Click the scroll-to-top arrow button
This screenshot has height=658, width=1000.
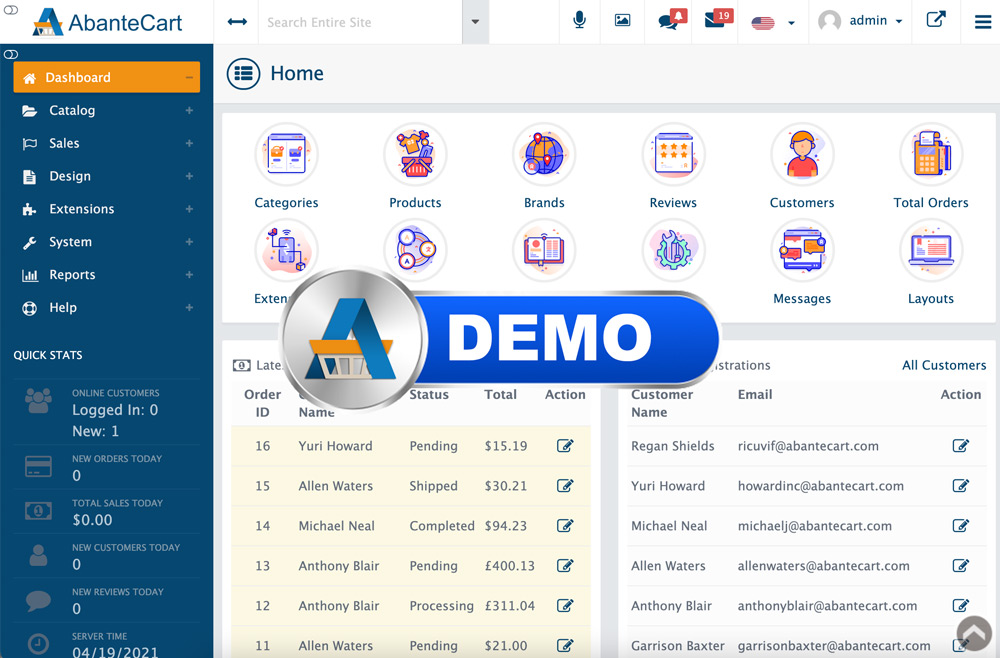[x=974, y=633]
